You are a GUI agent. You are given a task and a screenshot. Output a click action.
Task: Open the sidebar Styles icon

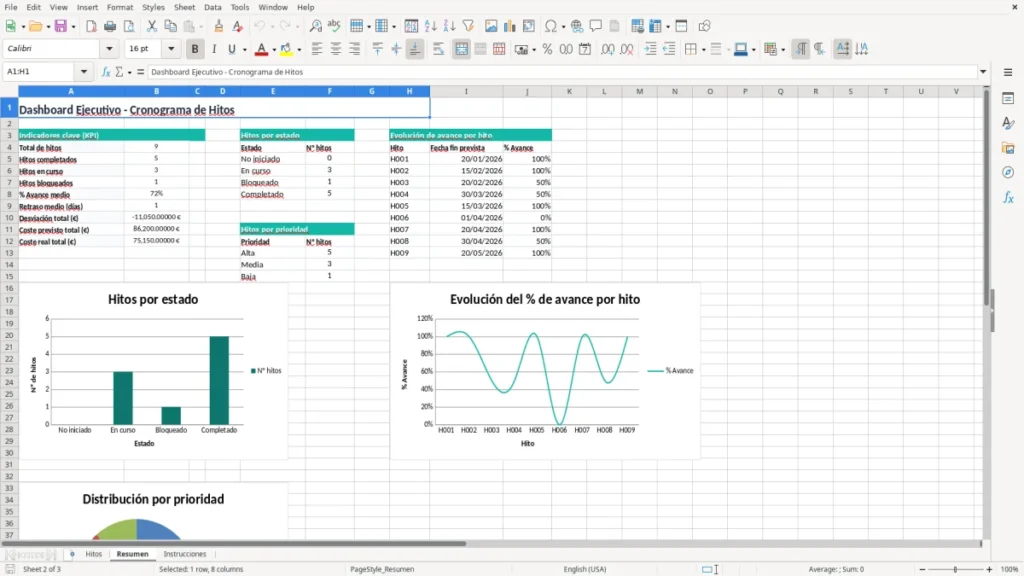[x=1008, y=123]
